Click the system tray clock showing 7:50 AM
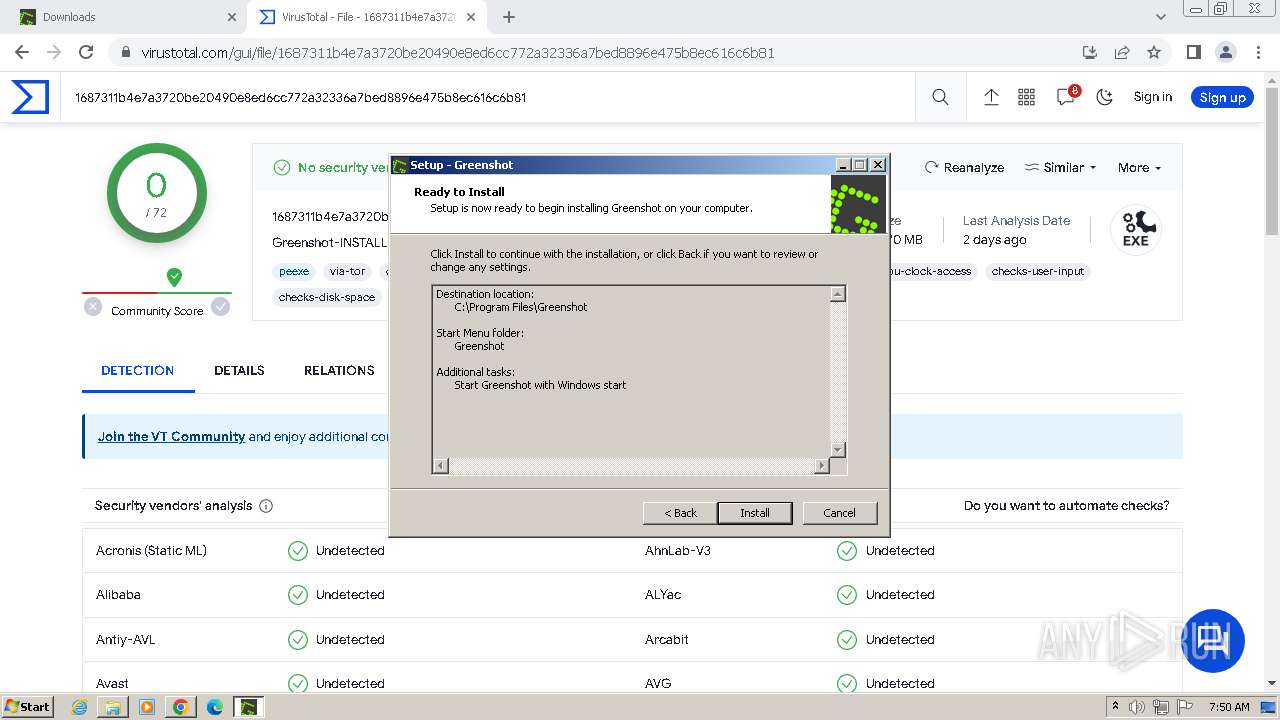The image size is (1280, 720). coord(1229,707)
